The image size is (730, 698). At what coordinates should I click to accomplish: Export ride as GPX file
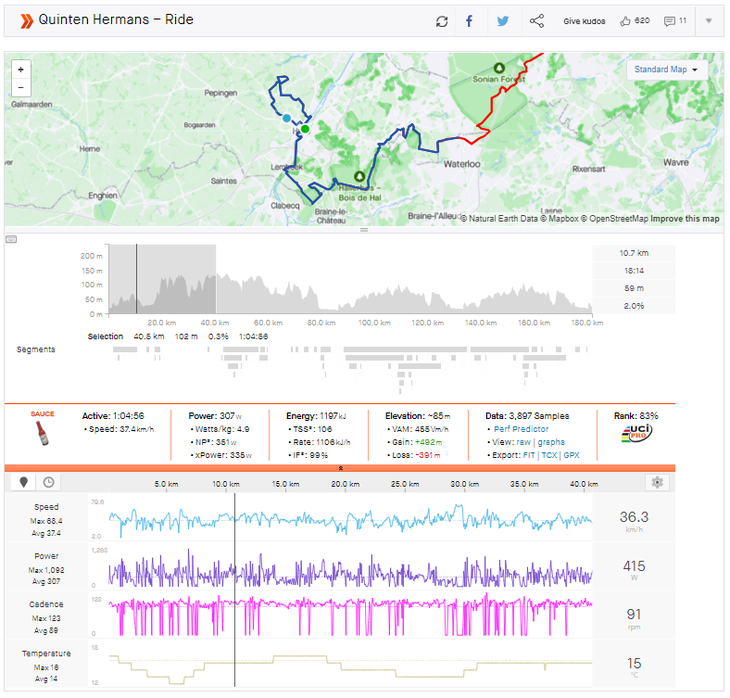[x=571, y=455]
